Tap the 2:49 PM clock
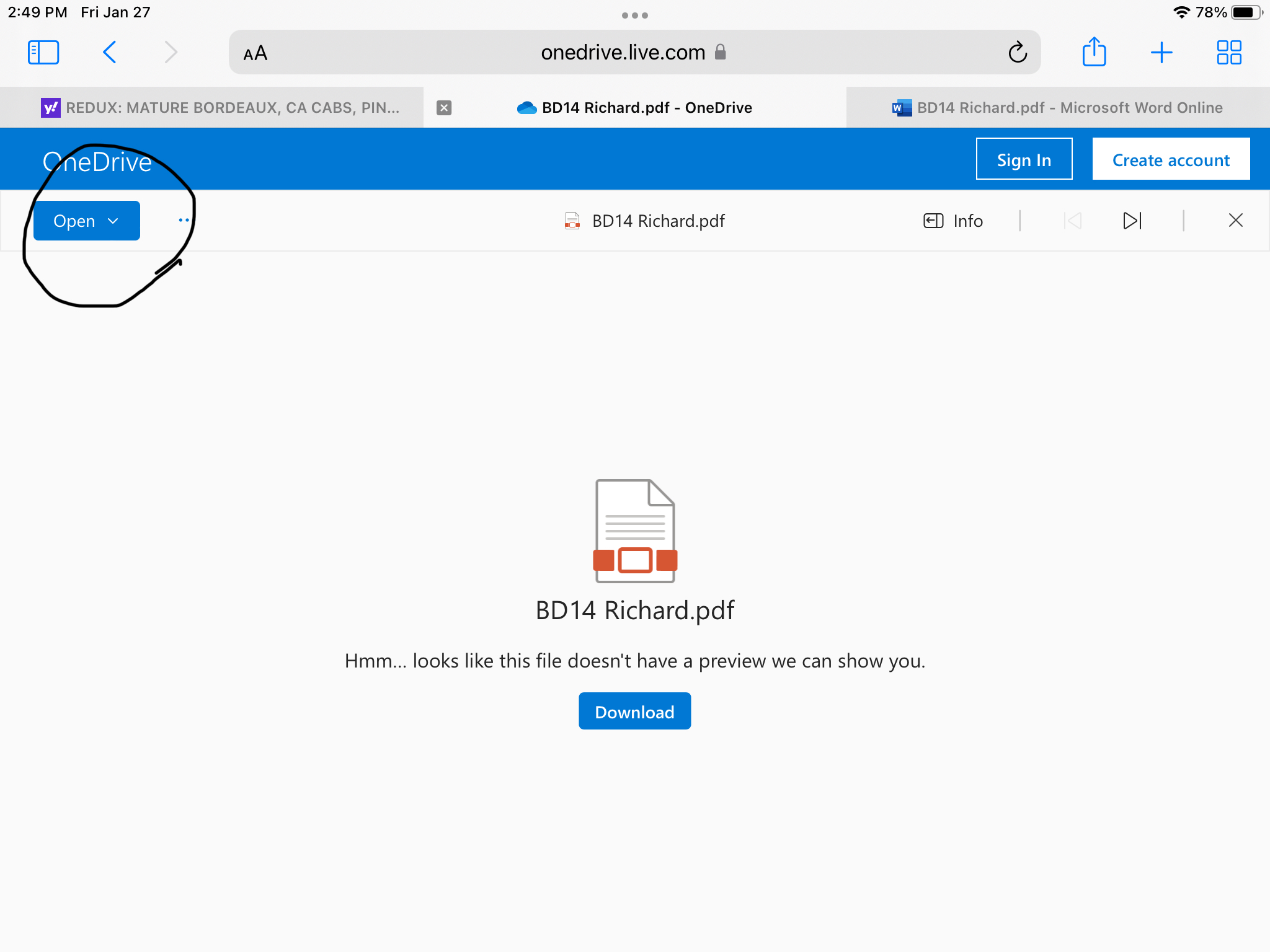Viewport: 1270px width, 952px height. pos(37,12)
